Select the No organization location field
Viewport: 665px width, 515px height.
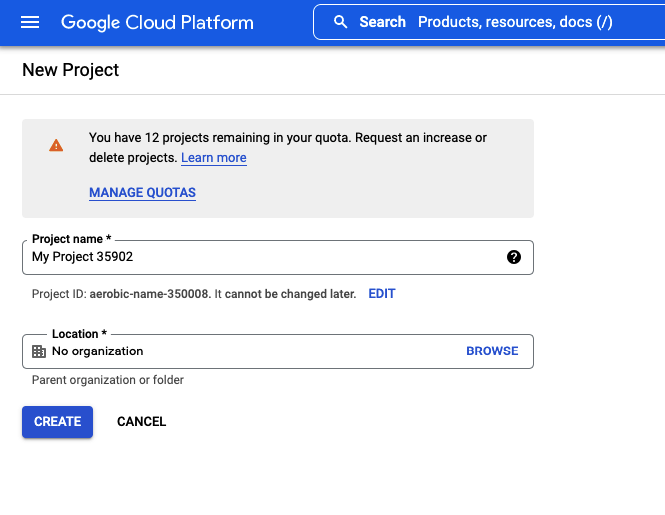278,351
